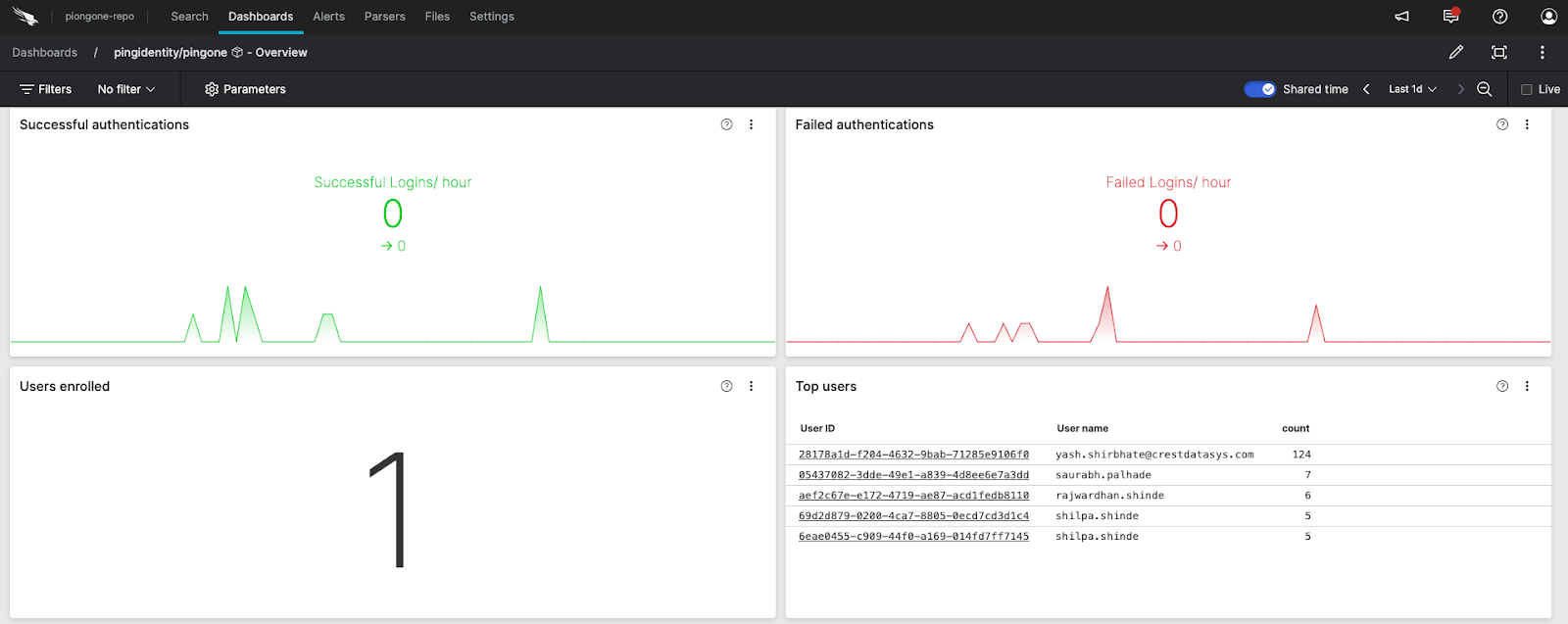This screenshot has width=1568, height=624.
Task: Switch to the Alerts tab
Action: pos(328,17)
